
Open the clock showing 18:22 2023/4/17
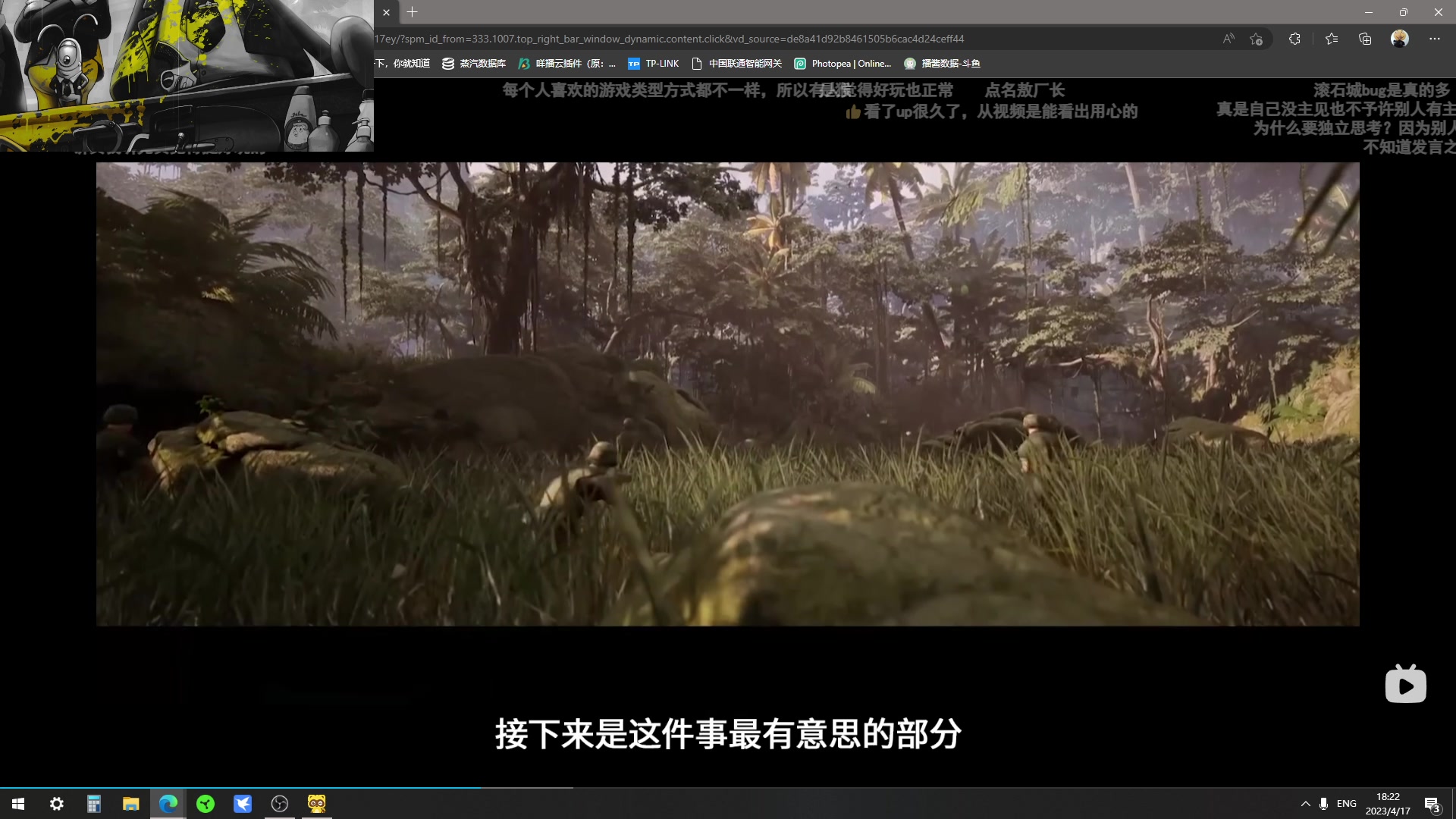1388,804
